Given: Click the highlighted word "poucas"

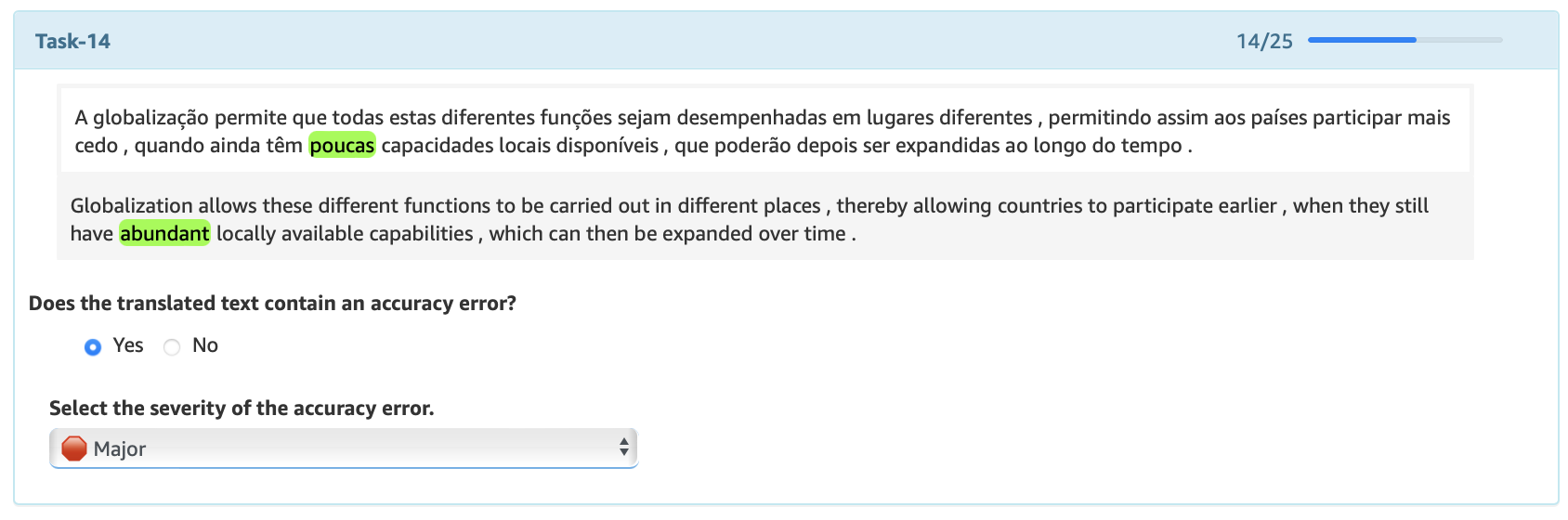Looking at the screenshot, I should pyautogui.click(x=342, y=146).
